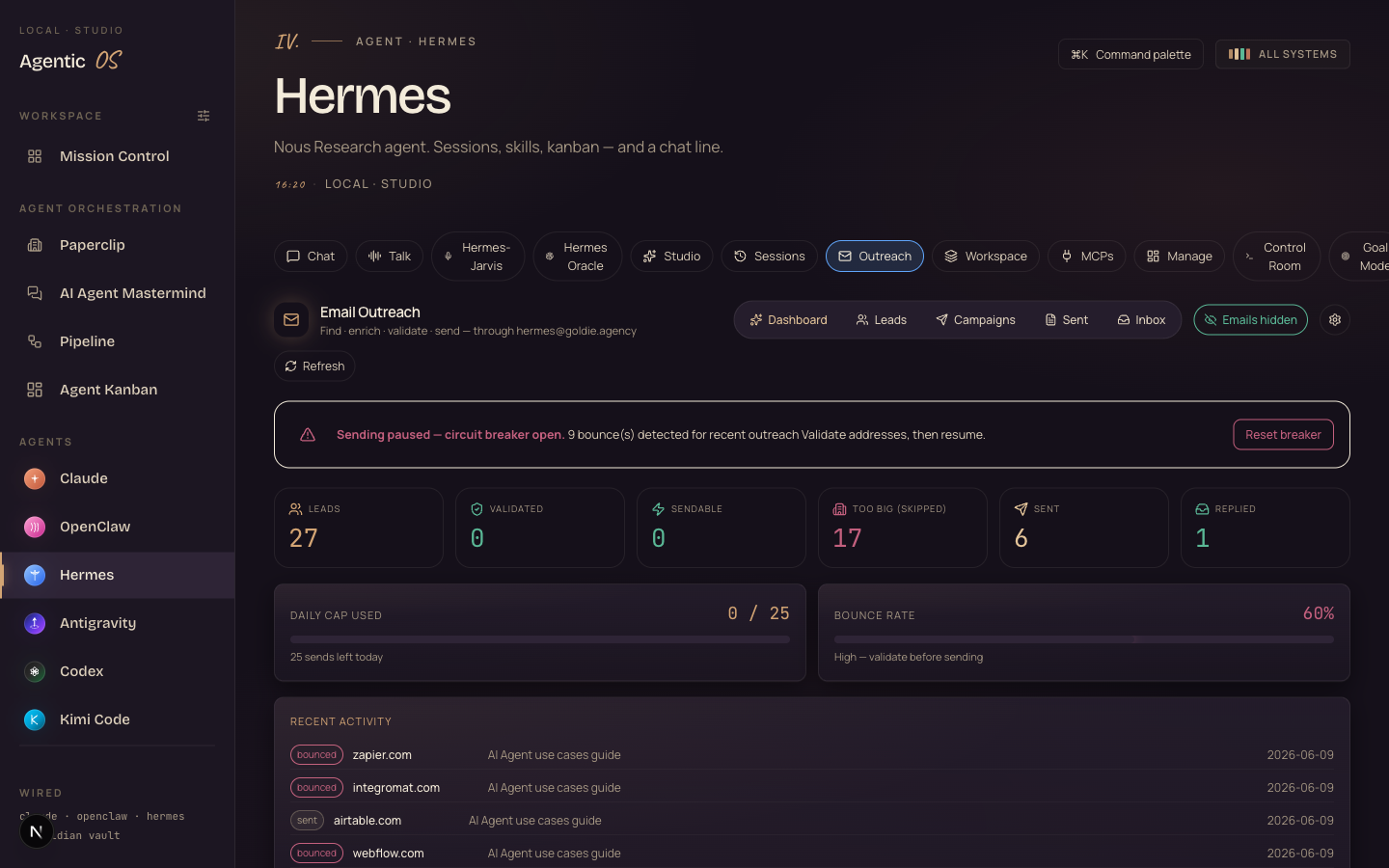This screenshot has height=868, width=1389.
Task: Show the outreach Inbox view
Action: (1141, 320)
